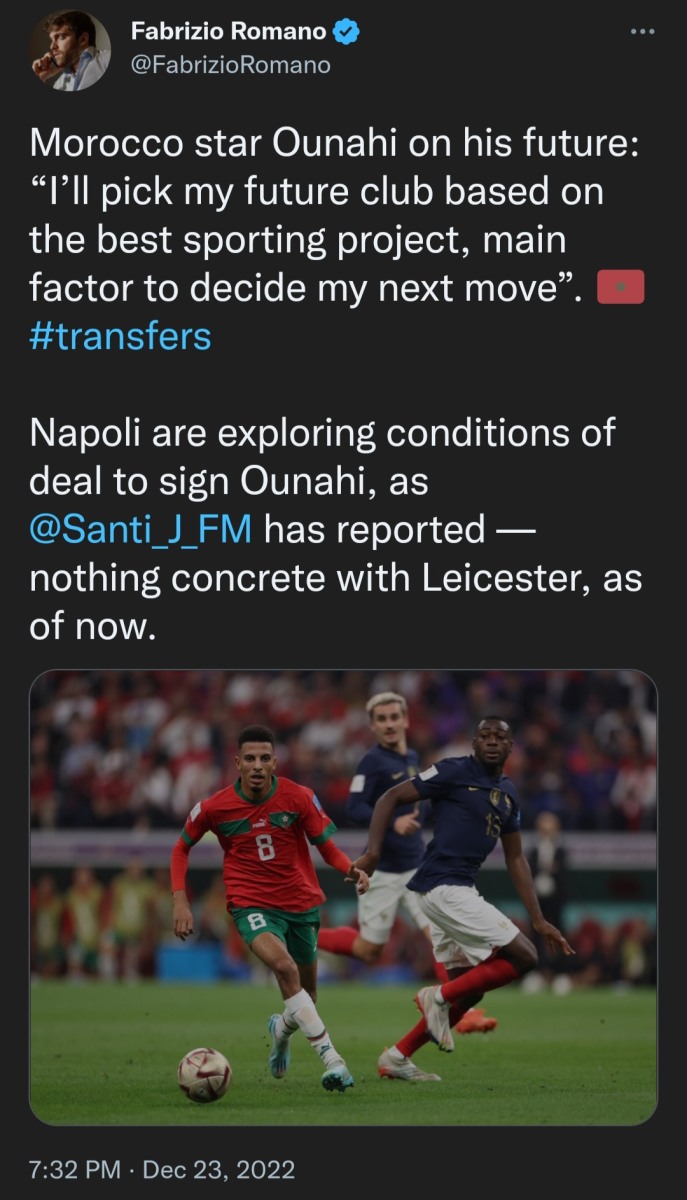This screenshot has height=1200, width=687.
Task: Open the #transfers hashtag
Action: [x=120, y=336]
